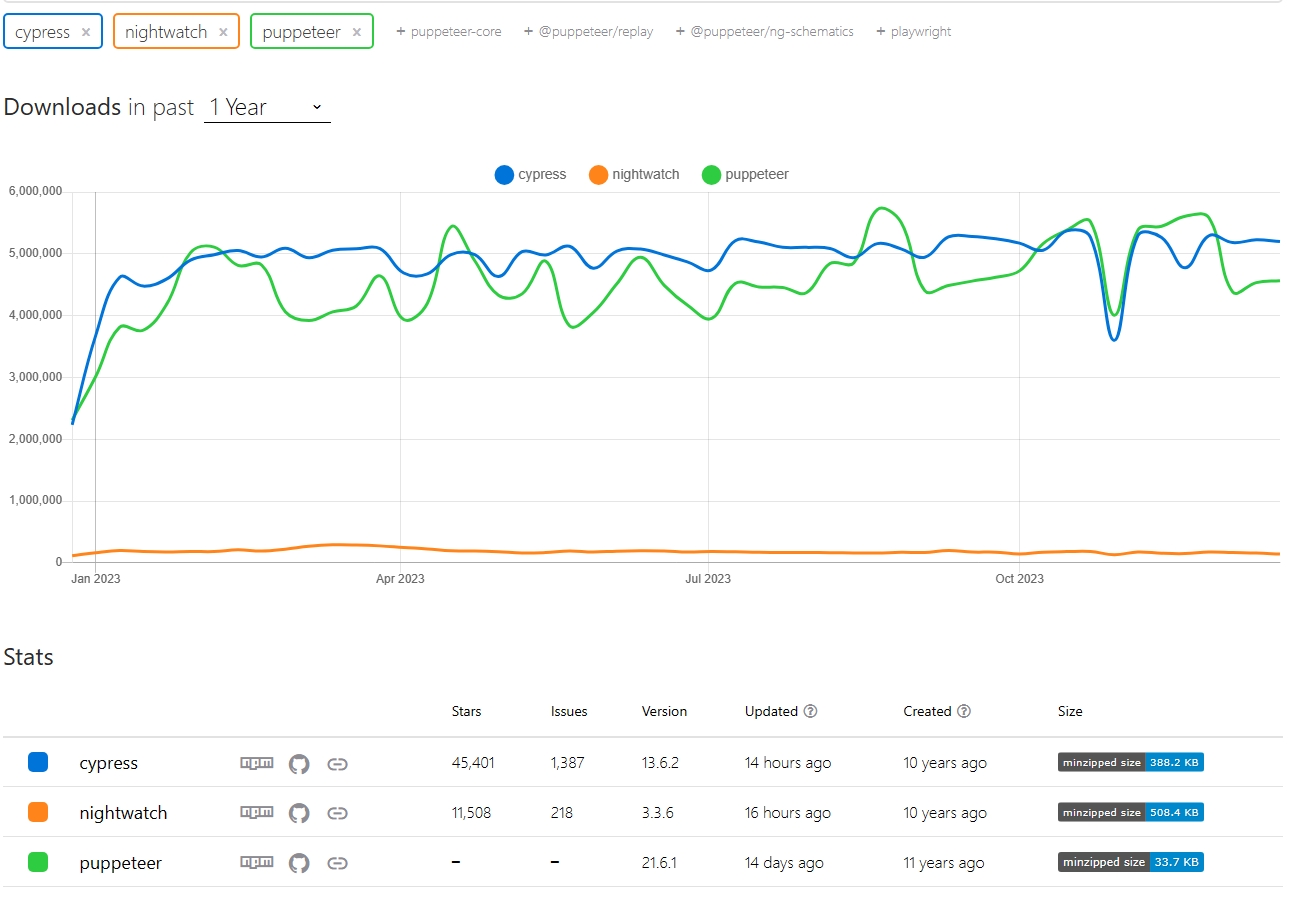Open the homepage link icon for nightwatch
Screen dimensions: 1291x916
tap(338, 814)
